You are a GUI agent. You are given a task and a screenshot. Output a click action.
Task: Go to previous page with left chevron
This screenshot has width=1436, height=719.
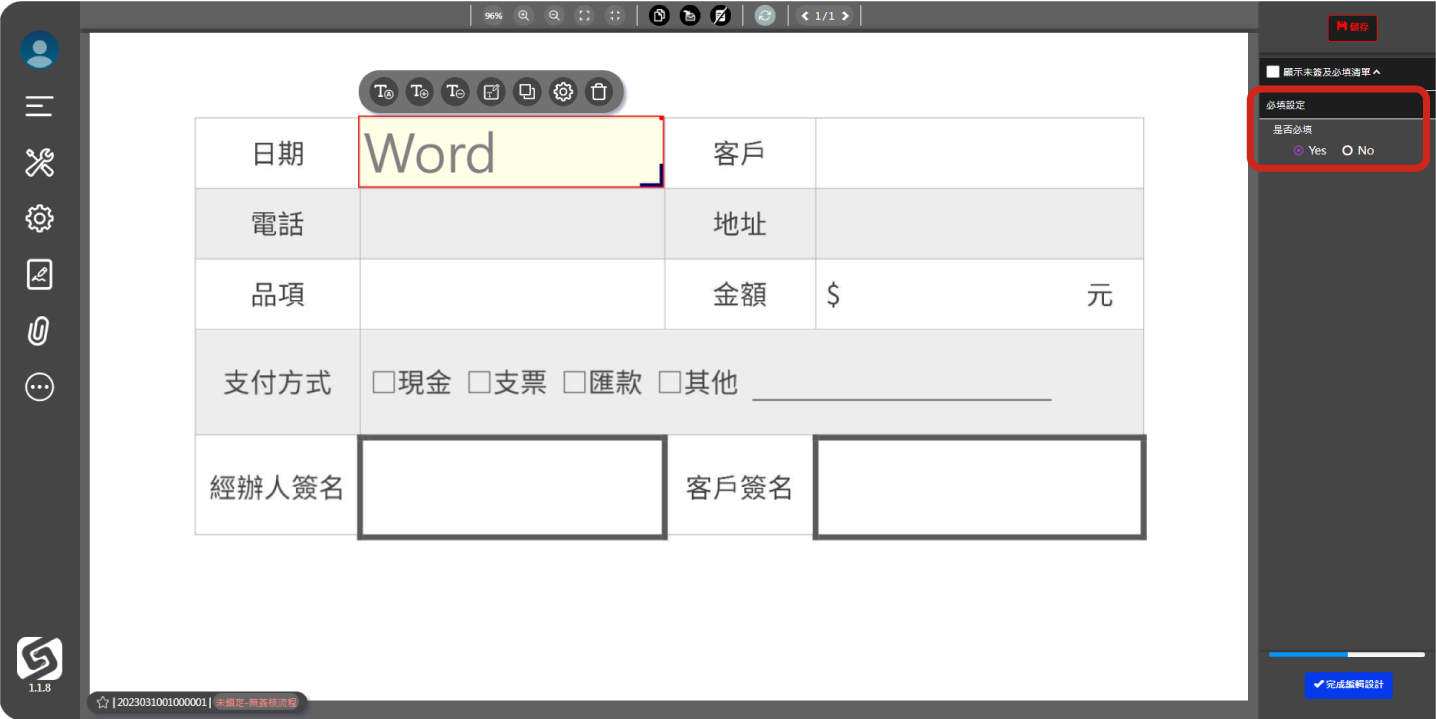[805, 16]
